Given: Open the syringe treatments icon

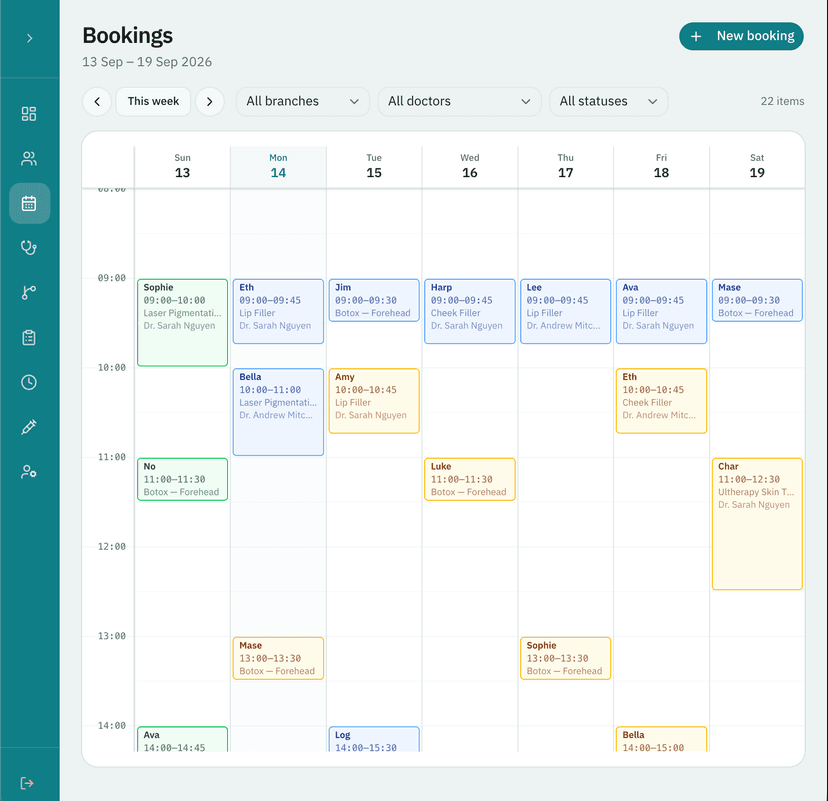Looking at the screenshot, I should [29, 427].
